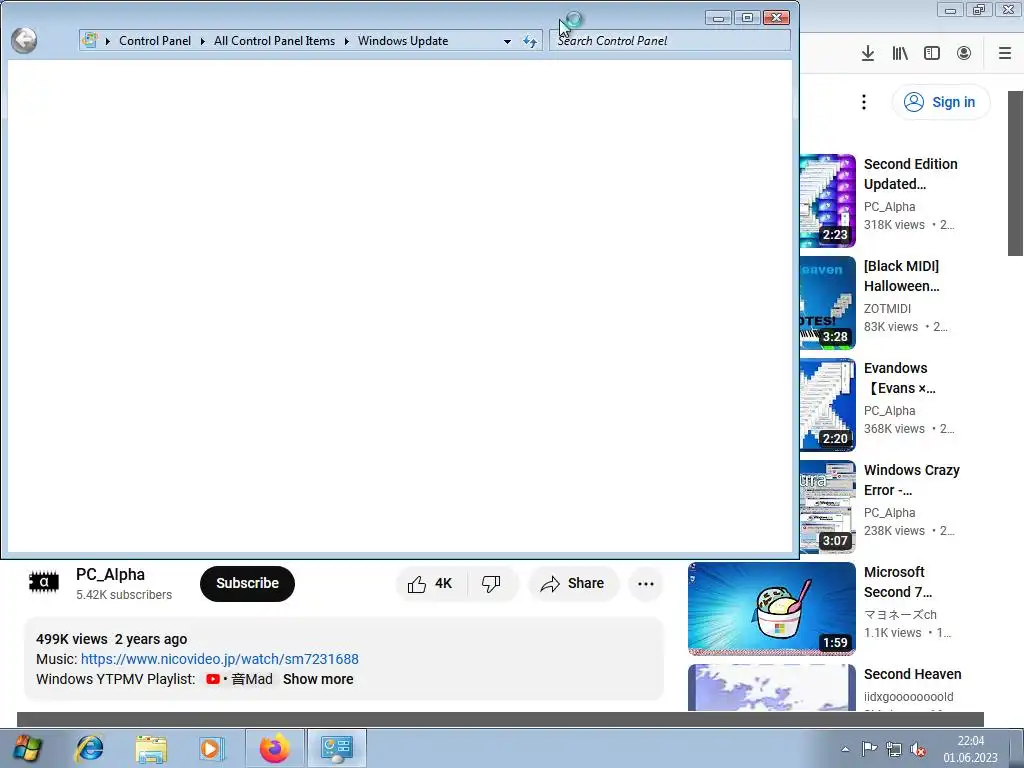Minimize the Control Panel window
Screen dimensions: 1024x768
coord(718,18)
